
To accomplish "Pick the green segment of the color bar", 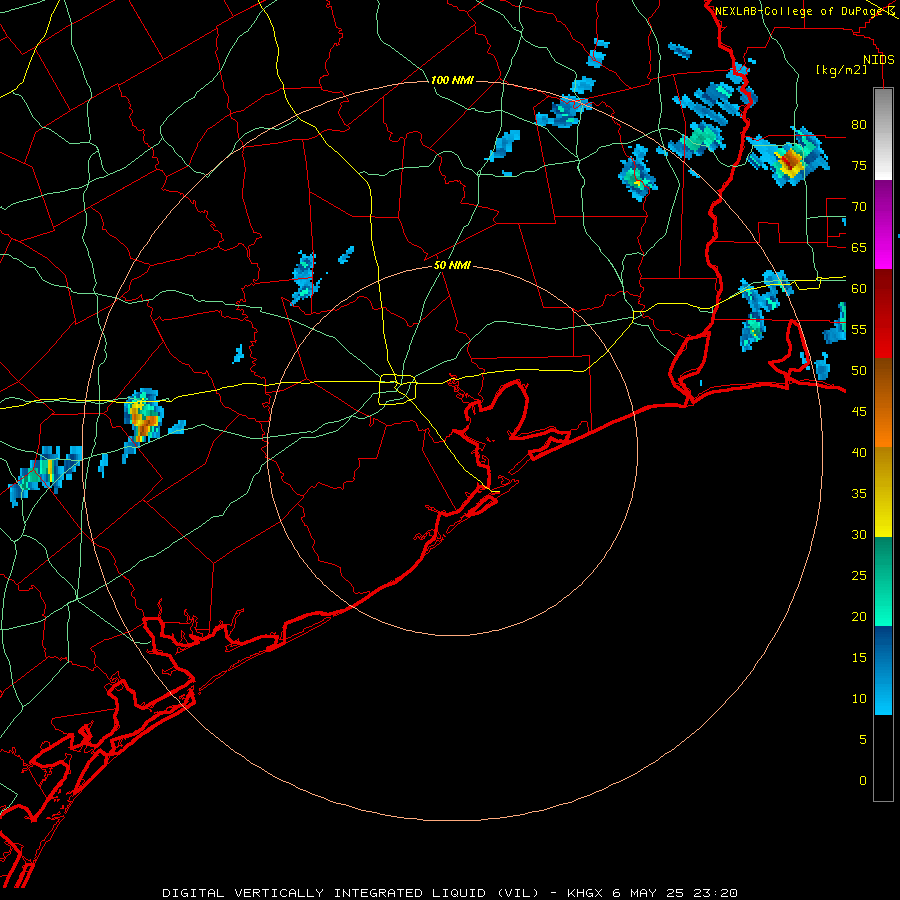I will point(883,581).
